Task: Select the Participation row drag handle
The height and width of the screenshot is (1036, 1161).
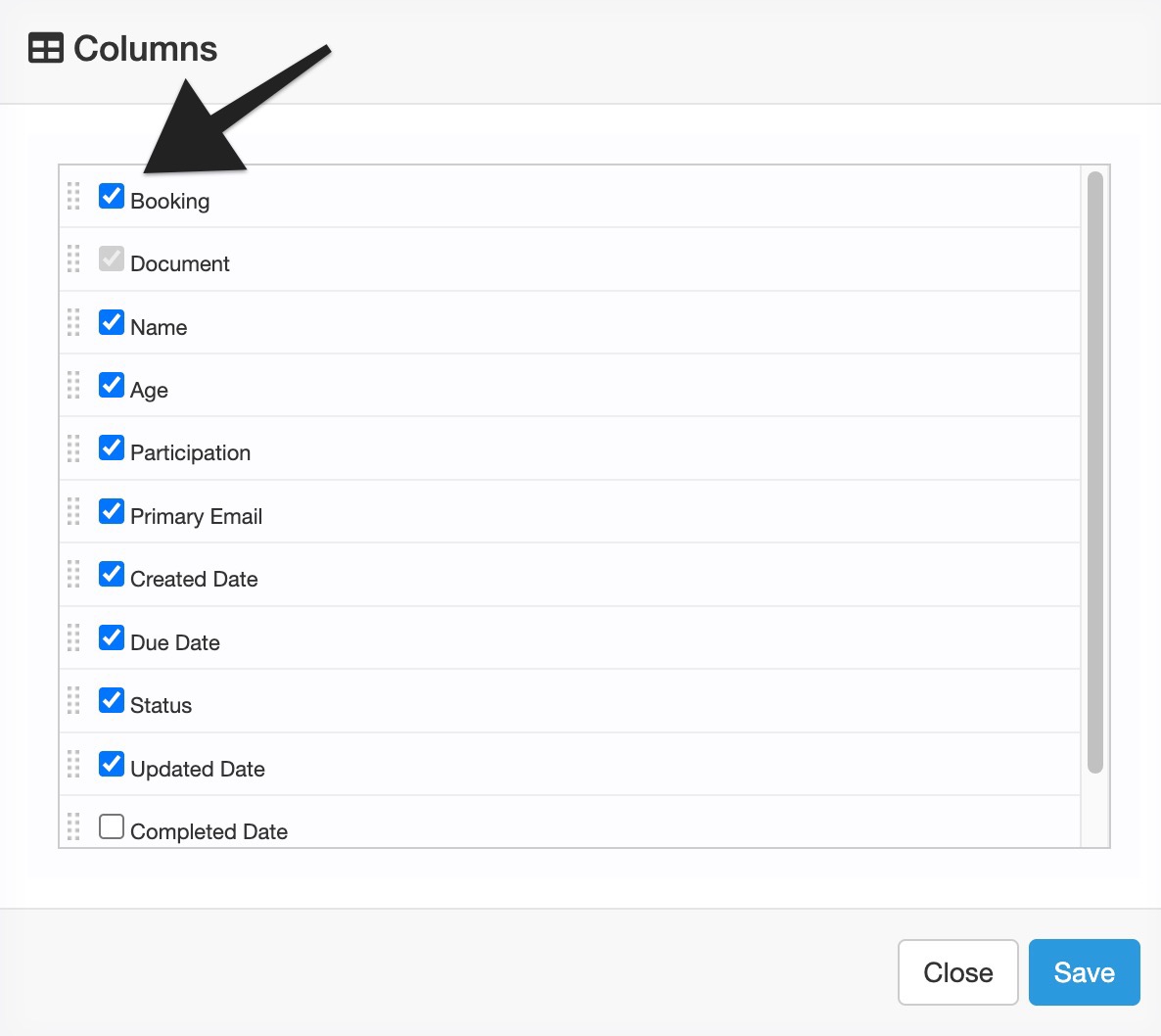Action: click(x=73, y=448)
